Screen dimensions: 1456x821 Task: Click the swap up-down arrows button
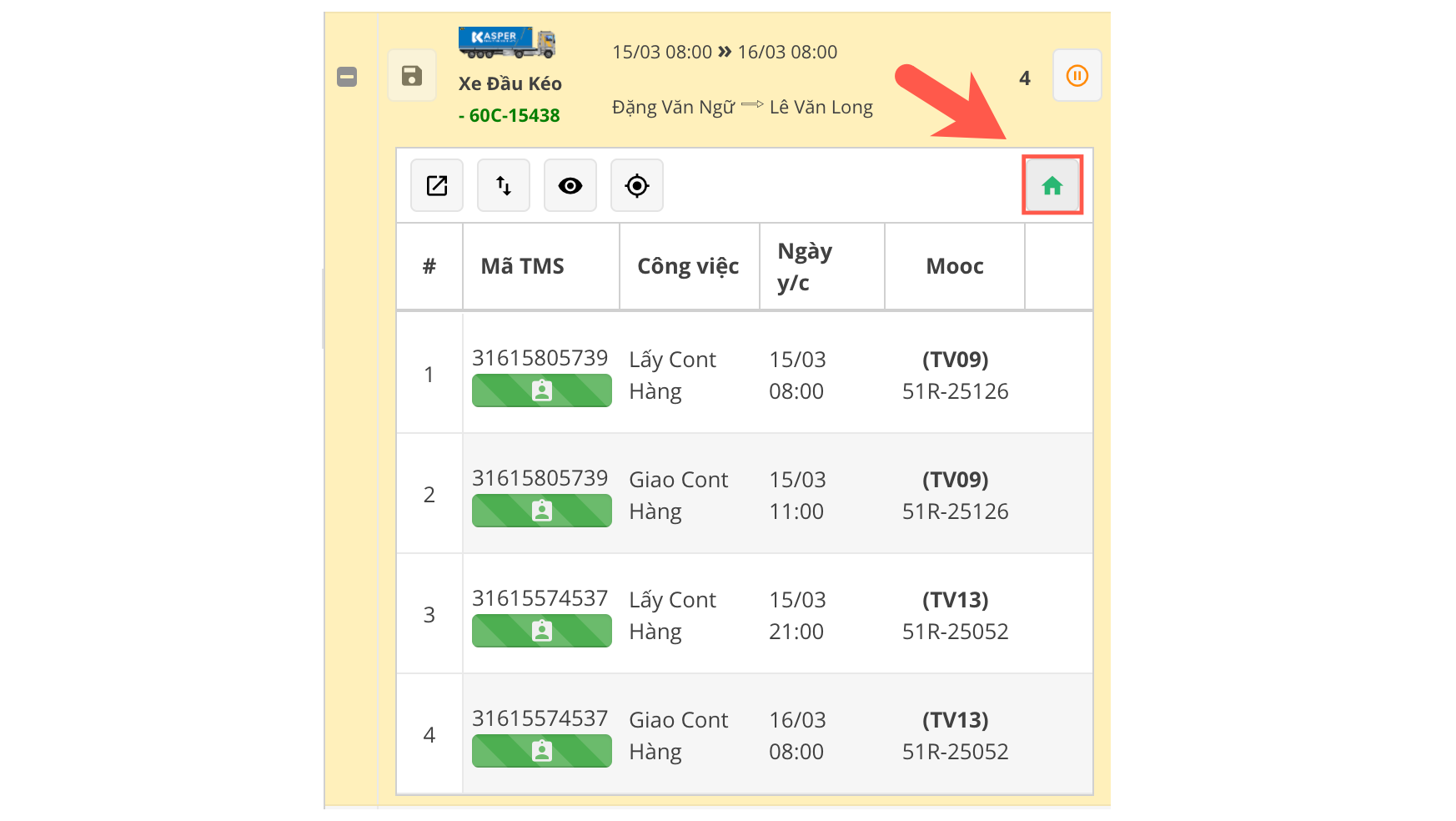coord(504,185)
